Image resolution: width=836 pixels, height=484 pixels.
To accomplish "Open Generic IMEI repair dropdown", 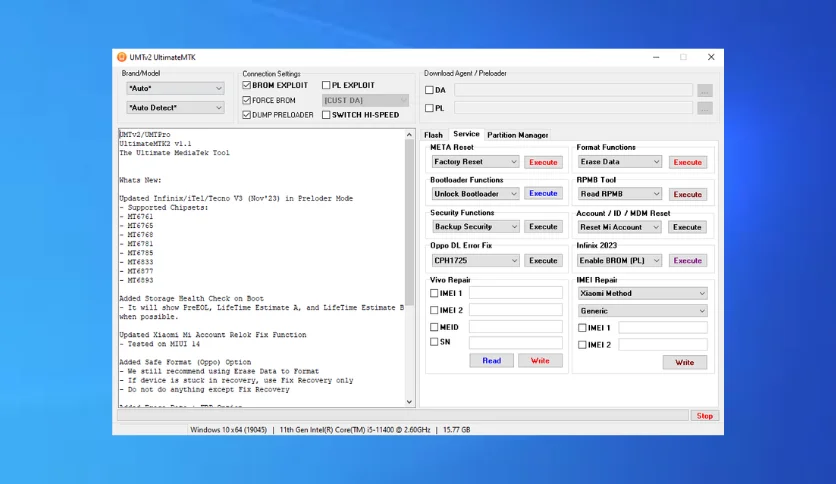I will [642, 311].
